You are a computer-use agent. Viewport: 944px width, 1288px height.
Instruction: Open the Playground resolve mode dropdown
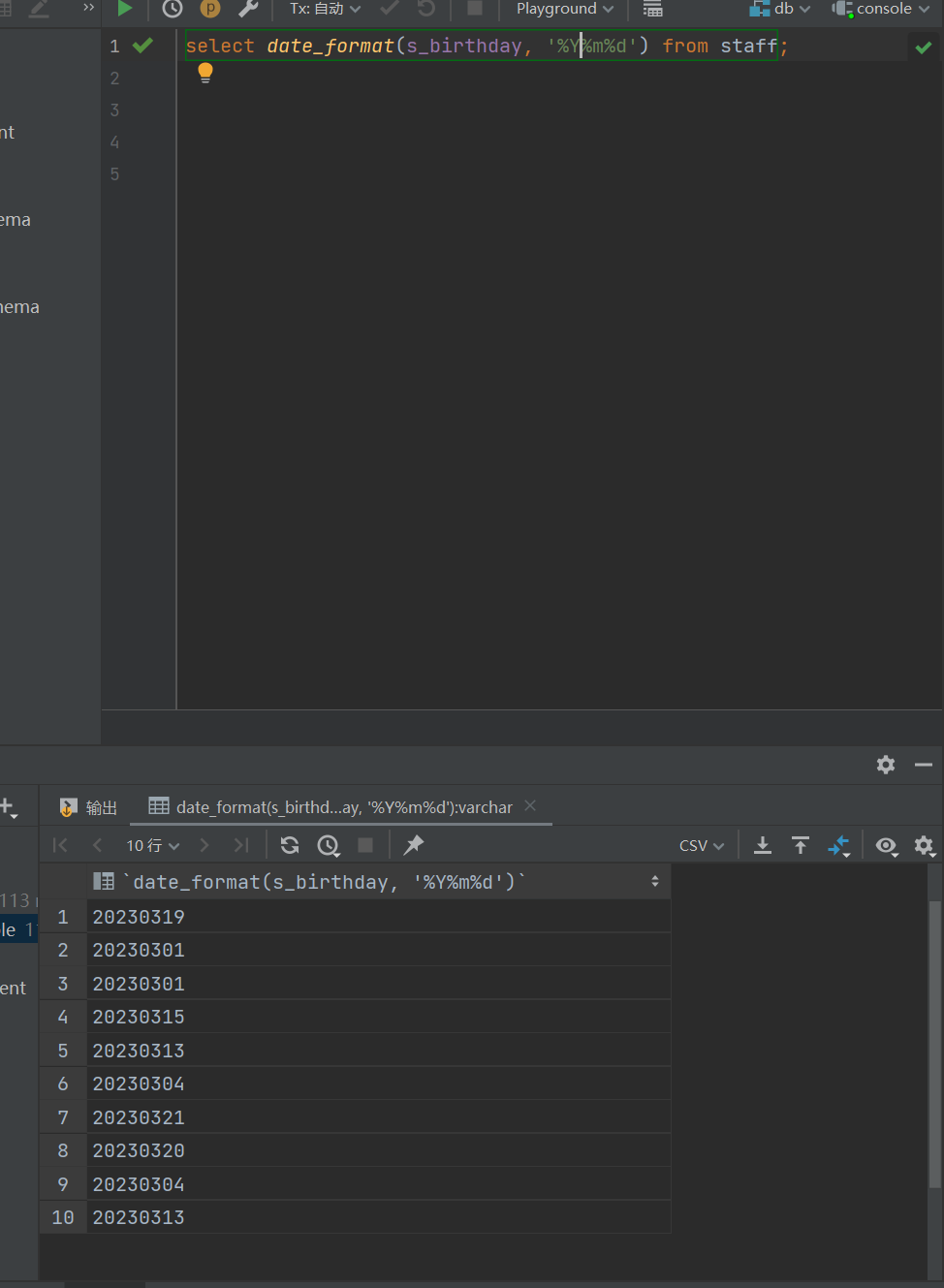point(565,9)
